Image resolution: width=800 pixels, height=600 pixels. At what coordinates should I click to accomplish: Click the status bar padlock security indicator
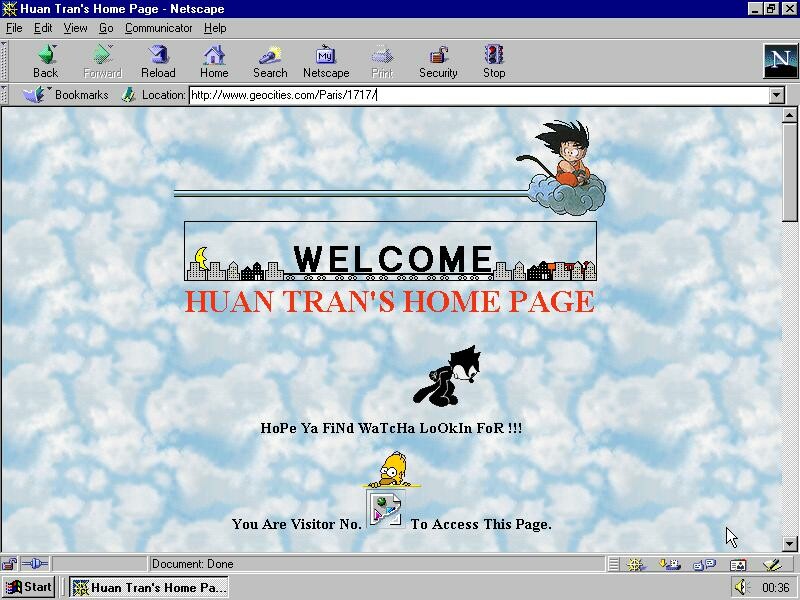9,564
